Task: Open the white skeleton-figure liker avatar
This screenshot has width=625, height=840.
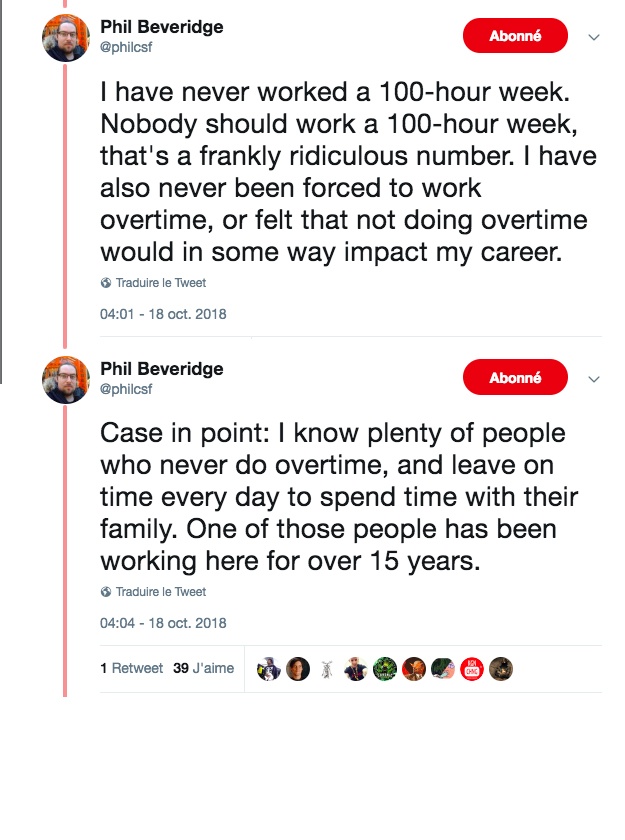Action: coord(327,669)
